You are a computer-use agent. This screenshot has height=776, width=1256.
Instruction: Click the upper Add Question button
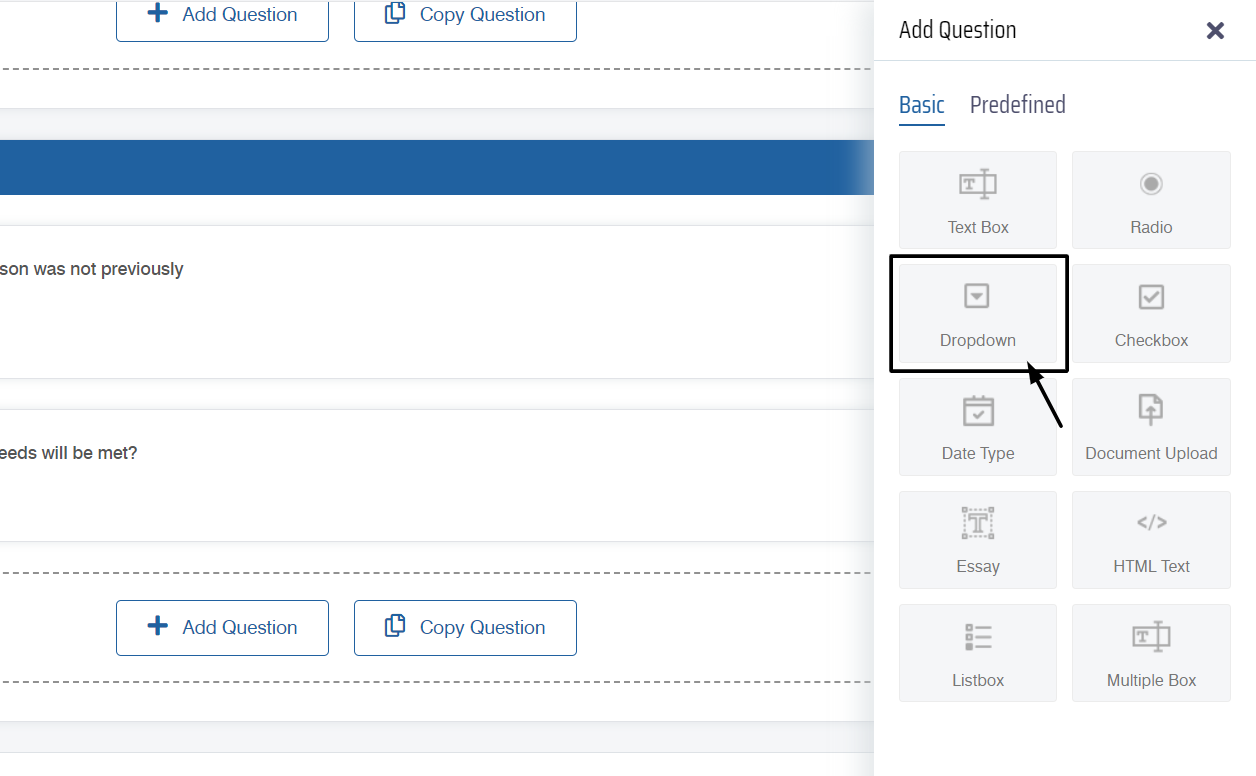(x=222, y=16)
